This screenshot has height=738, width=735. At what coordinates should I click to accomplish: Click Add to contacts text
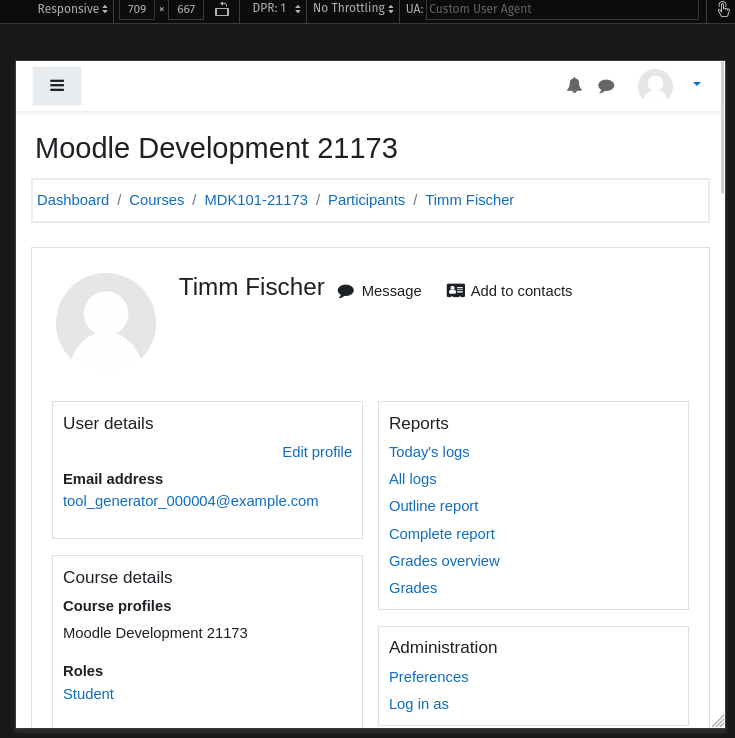pyautogui.click(x=521, y=291)
